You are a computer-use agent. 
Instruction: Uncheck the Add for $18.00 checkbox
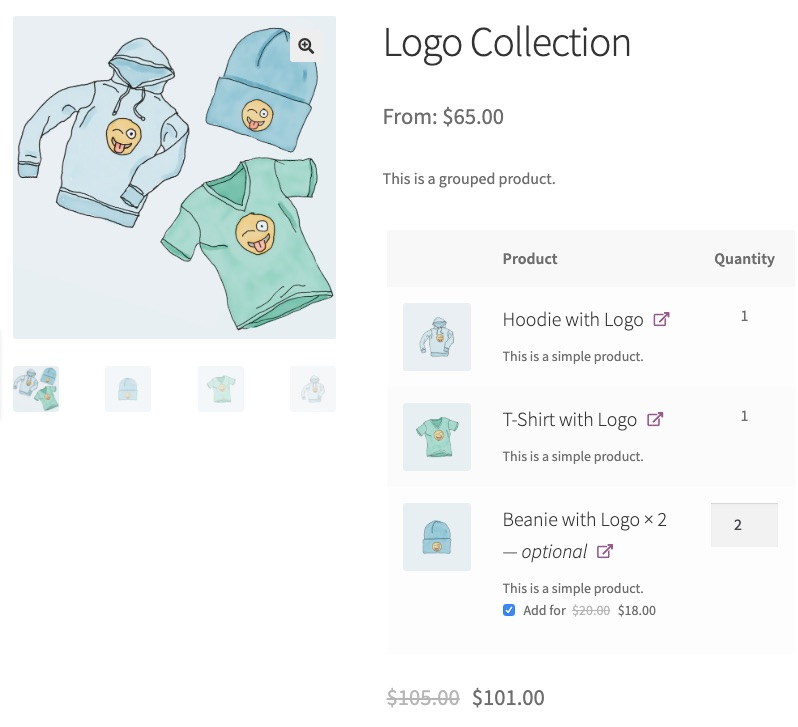[x=509, y=610]
